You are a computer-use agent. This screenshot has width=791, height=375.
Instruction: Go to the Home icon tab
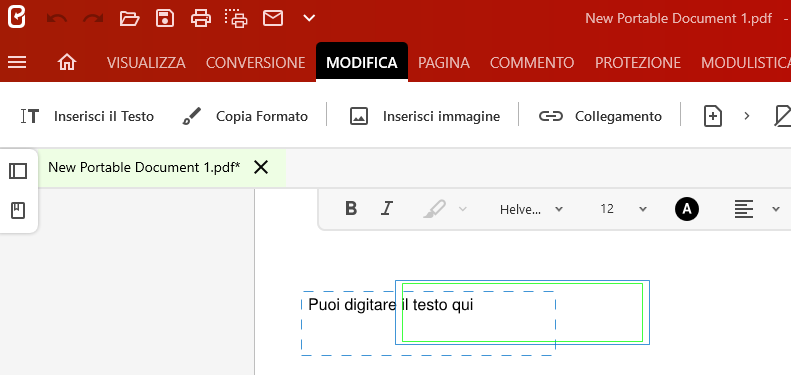click(x=67, y=63)
